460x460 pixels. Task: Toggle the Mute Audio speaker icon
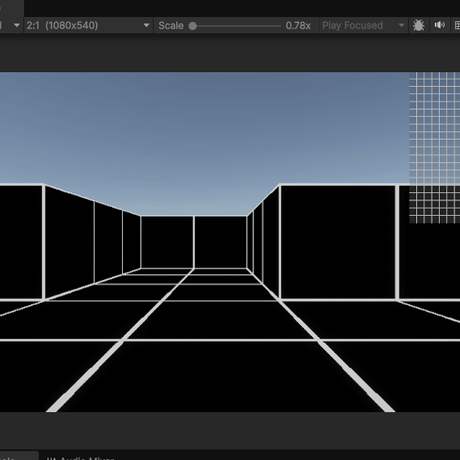click(x=439, y=25)
